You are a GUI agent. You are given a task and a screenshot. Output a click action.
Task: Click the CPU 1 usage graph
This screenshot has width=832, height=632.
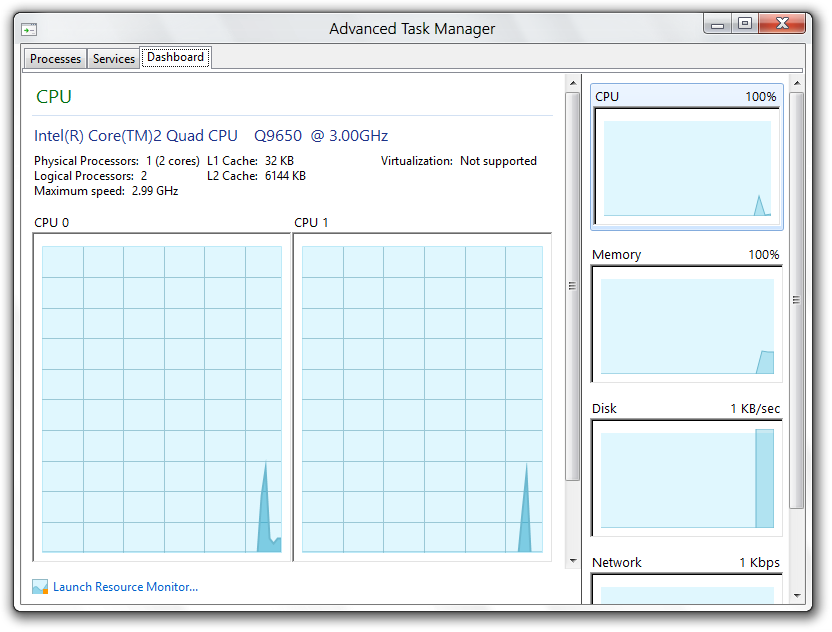(422, 398)
